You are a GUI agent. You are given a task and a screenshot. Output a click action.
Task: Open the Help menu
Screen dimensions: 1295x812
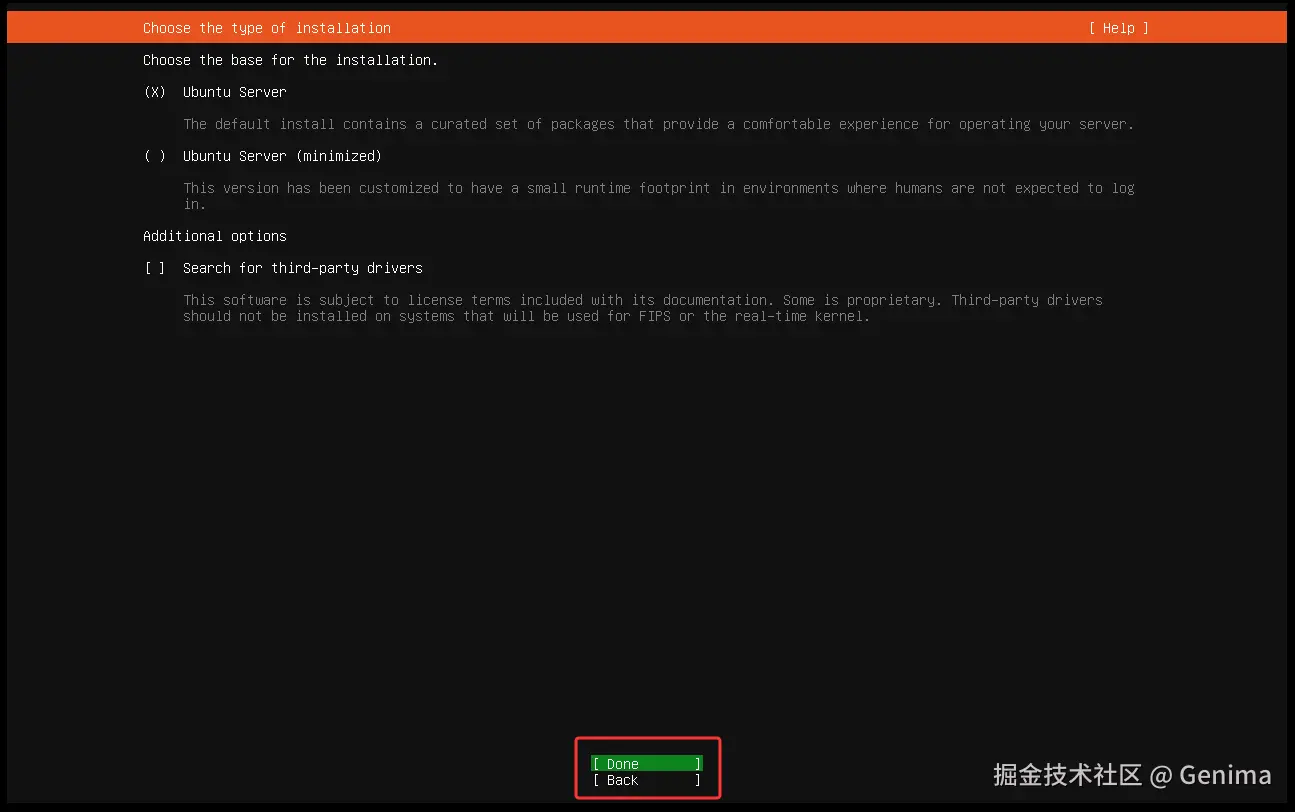tap(1119, 28)
